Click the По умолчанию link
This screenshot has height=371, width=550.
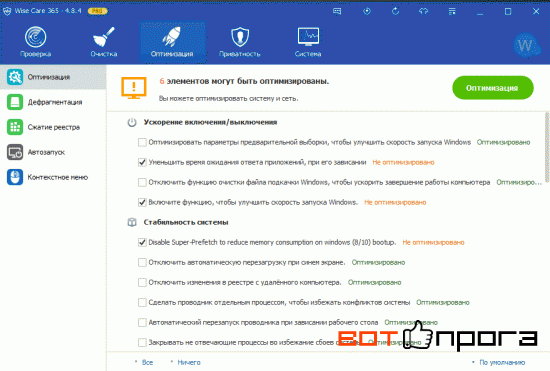click(502, 362)
